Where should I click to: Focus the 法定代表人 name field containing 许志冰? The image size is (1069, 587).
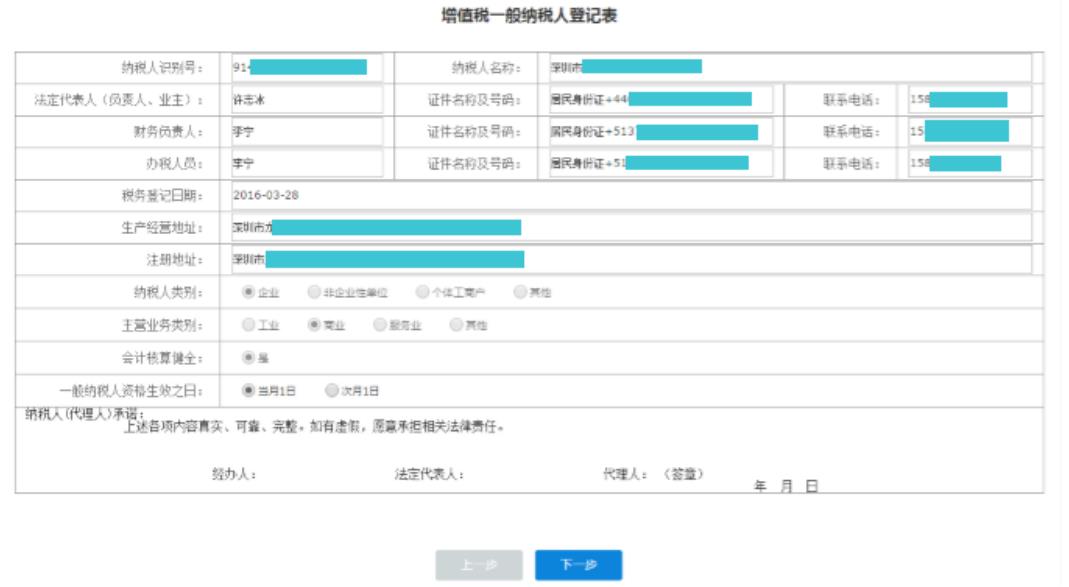(306, 100)
